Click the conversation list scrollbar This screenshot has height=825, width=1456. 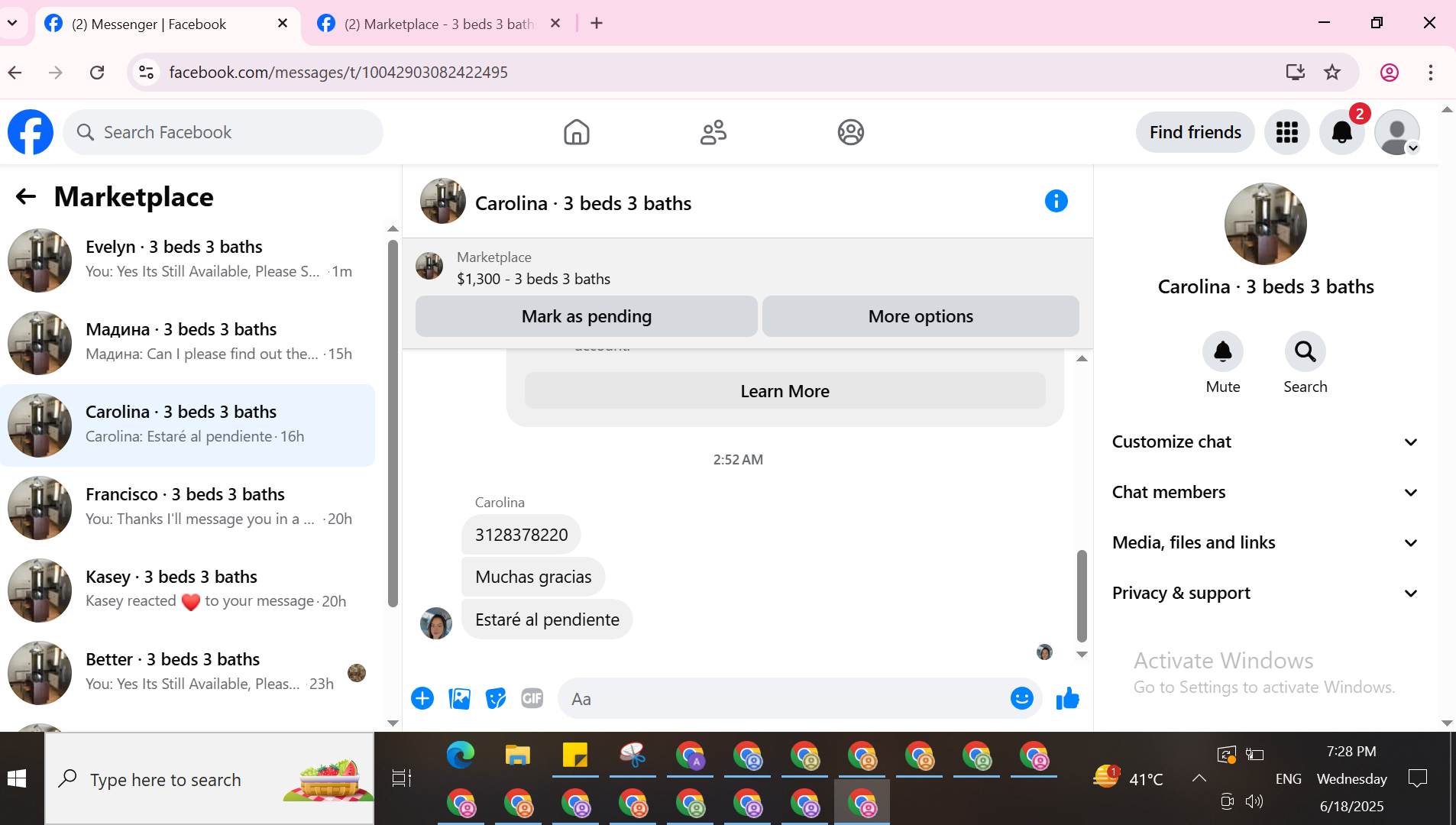tap(393, 424)
